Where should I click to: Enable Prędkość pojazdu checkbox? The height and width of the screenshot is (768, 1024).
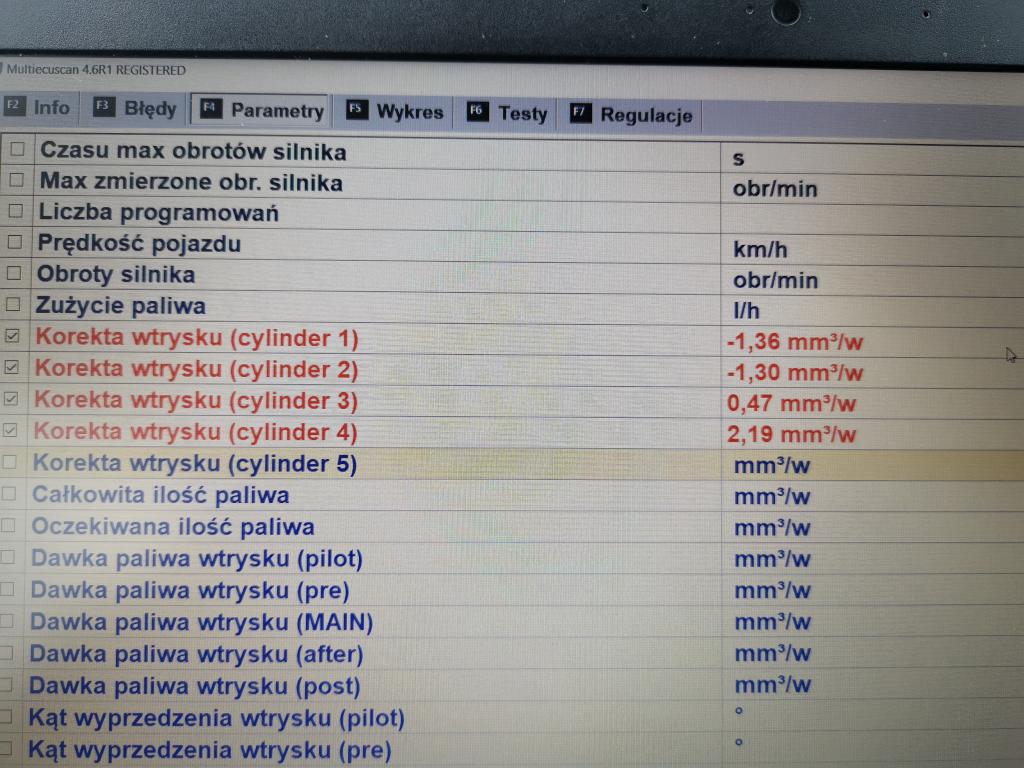coord(15,242)
